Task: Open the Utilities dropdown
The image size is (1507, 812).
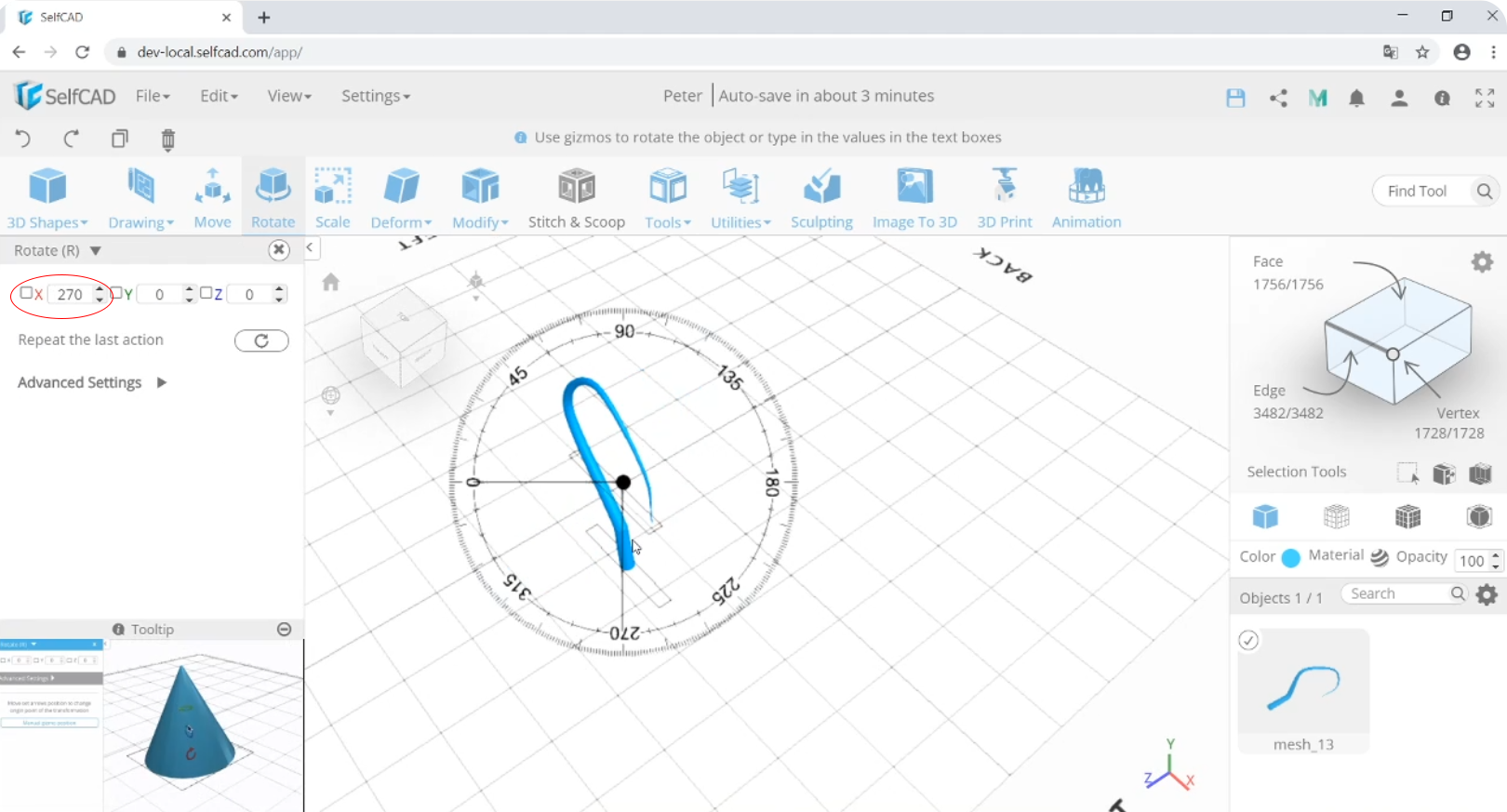Action: click(x=740, y=197)
